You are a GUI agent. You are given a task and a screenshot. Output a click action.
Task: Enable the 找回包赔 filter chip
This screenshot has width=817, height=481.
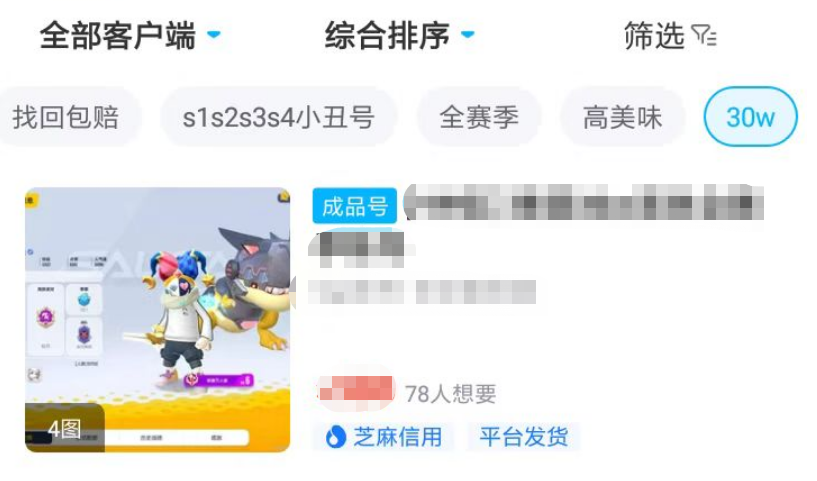[67, 117]
